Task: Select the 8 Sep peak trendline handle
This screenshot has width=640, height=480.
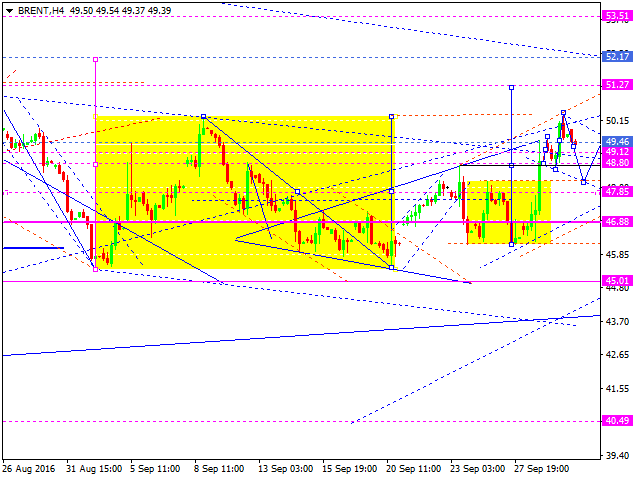Action: point(204,117)
